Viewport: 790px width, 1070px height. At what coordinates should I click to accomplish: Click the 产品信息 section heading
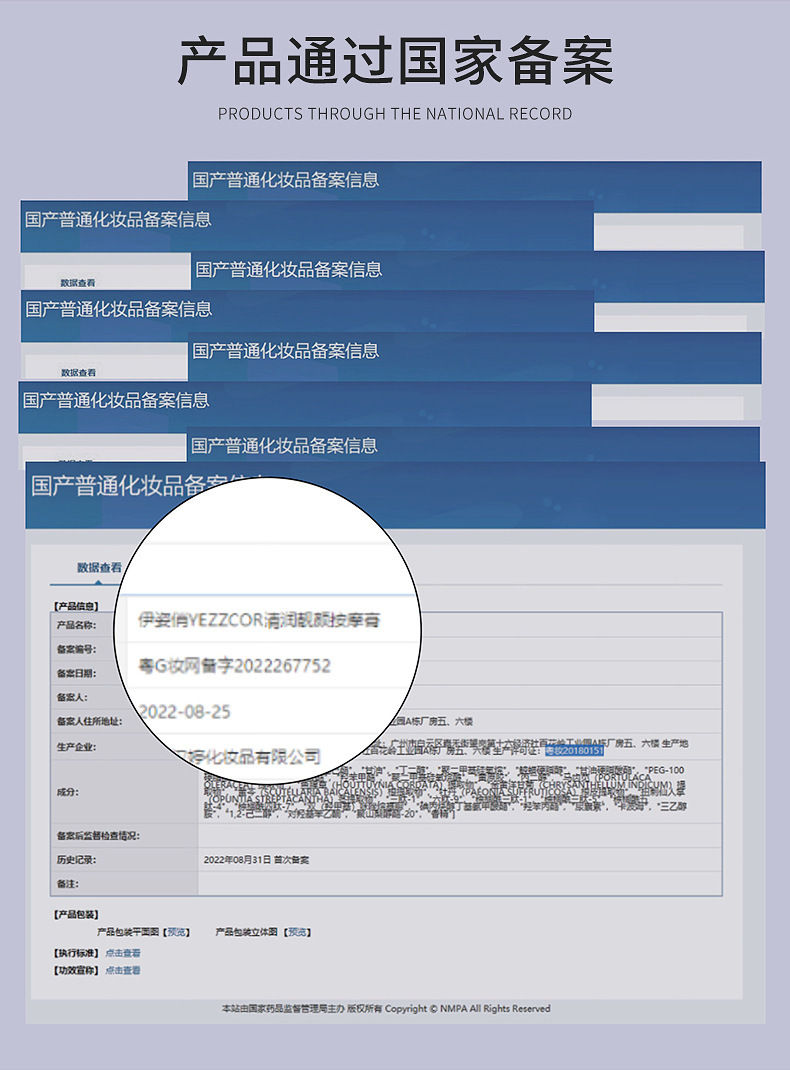(76, 605)
